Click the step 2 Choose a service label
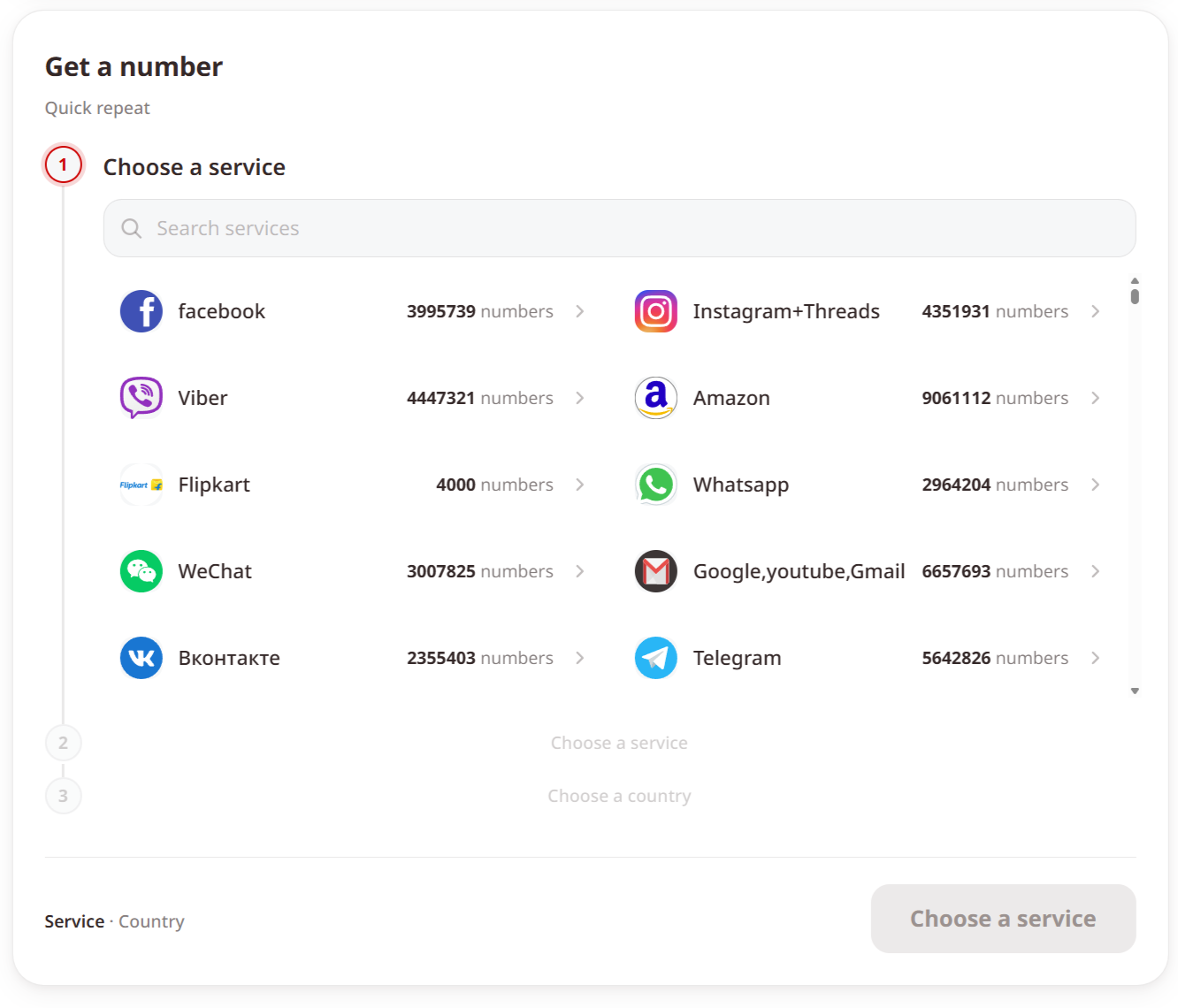 619,743
